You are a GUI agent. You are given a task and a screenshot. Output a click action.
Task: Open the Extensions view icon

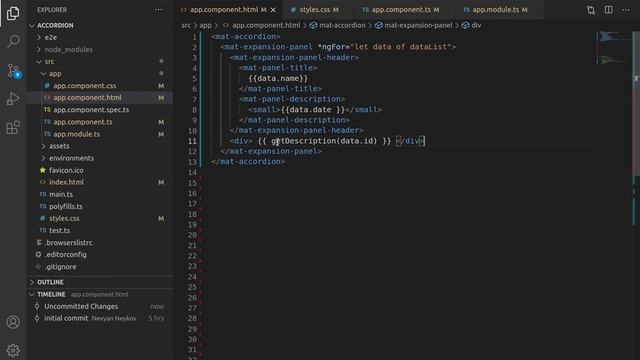tap(13, 127)
